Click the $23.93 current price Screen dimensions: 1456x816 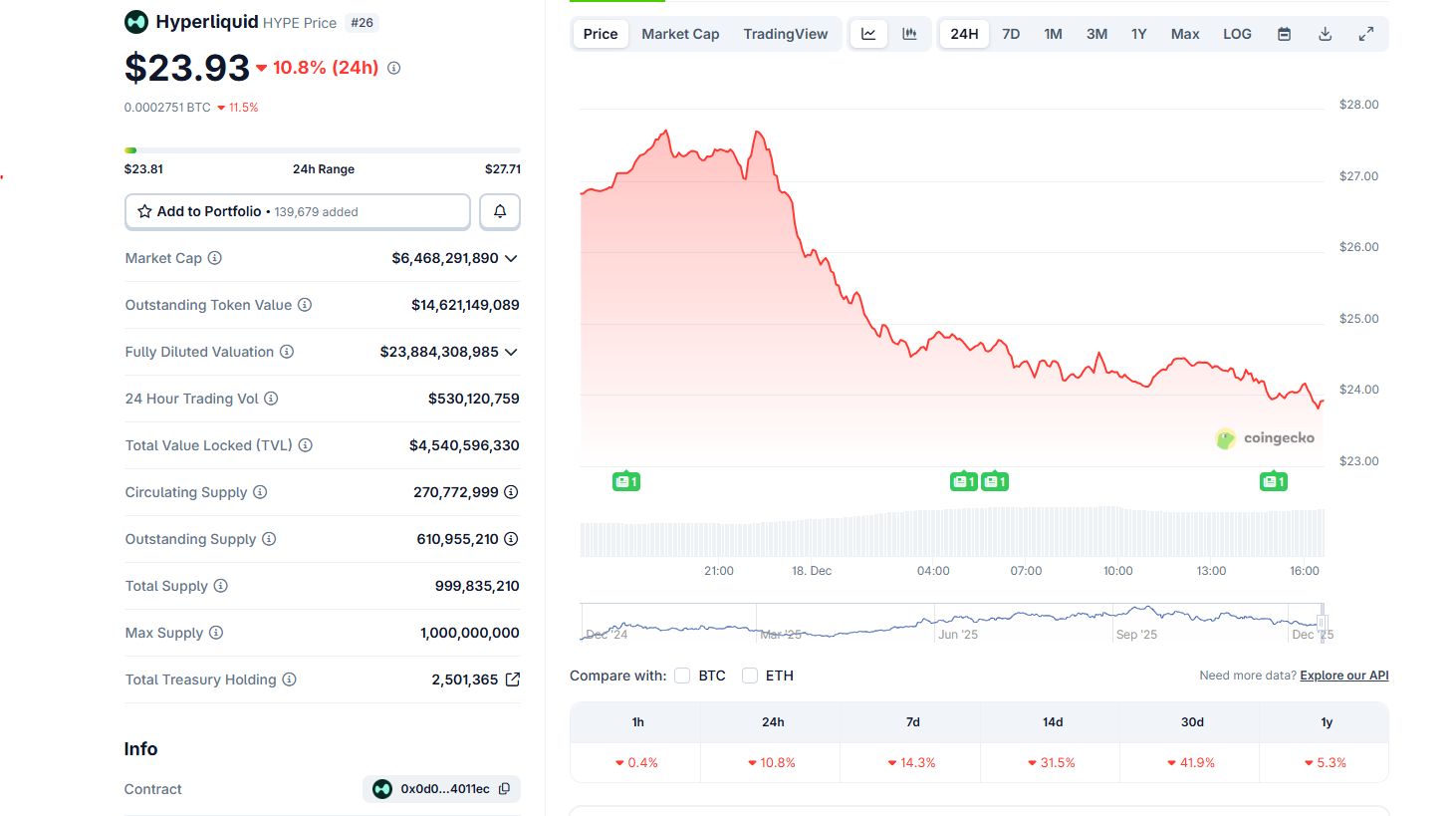click(187, 68)
